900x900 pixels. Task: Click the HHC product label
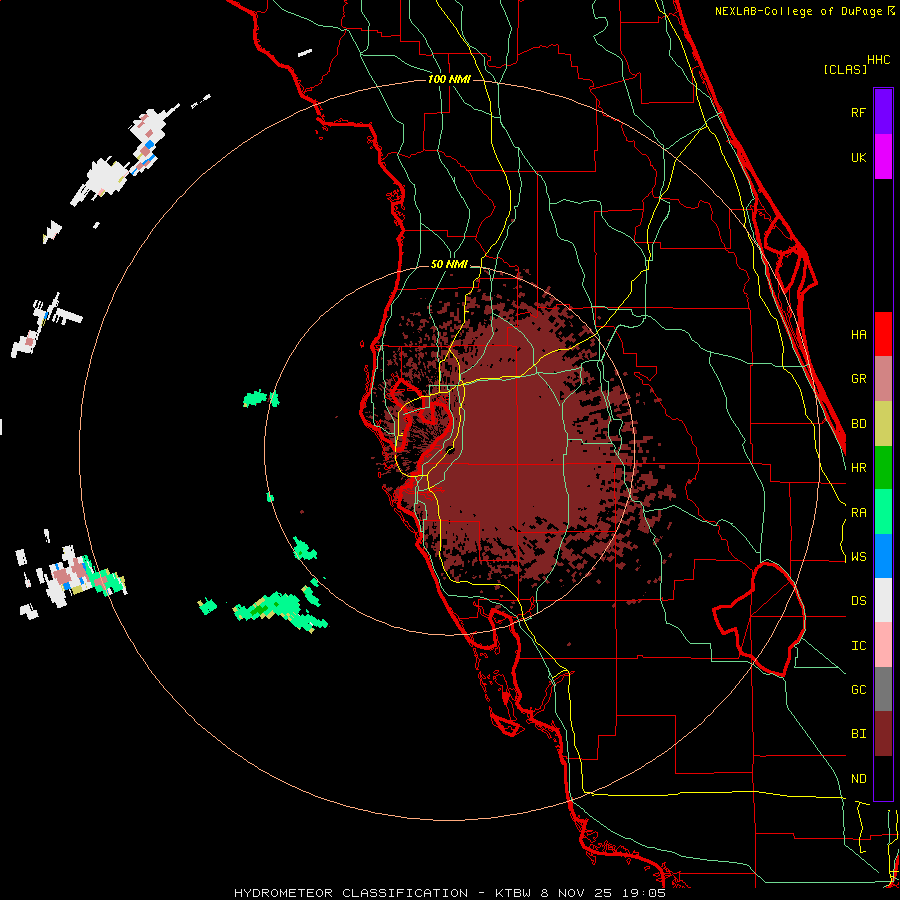[x=879, y=60]
